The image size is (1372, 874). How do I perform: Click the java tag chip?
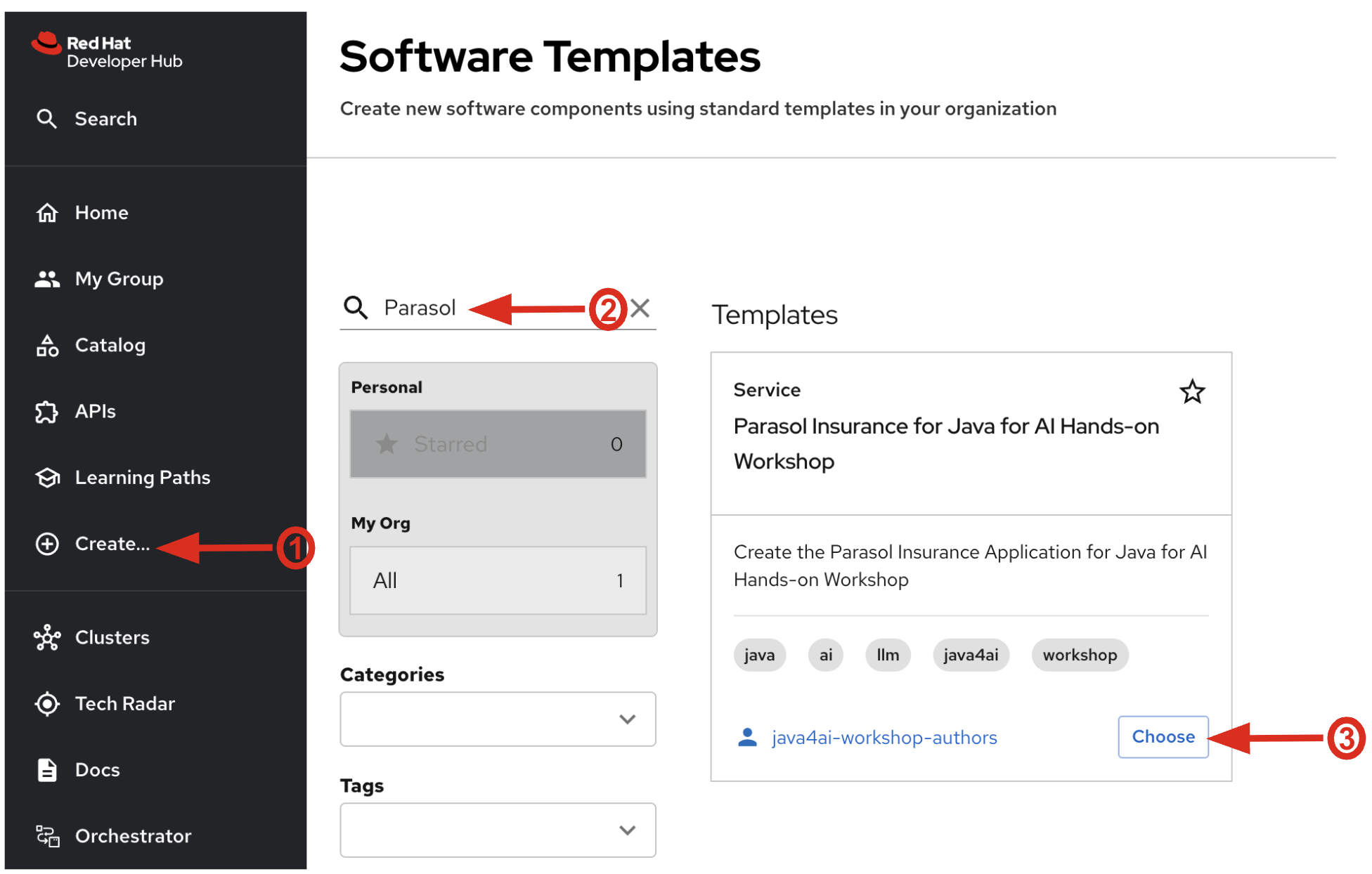pyautogui.click(x=759, y=655)
